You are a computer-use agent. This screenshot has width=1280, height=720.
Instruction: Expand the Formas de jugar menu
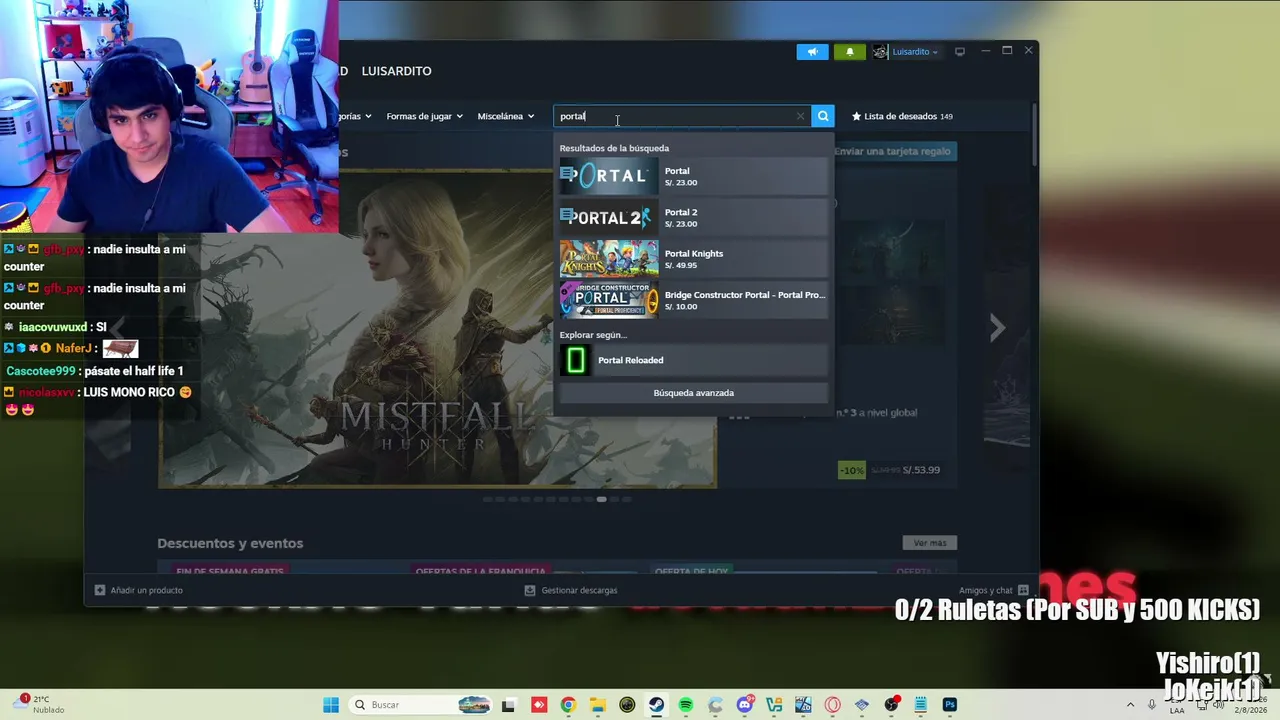click(x=424, y=116)
